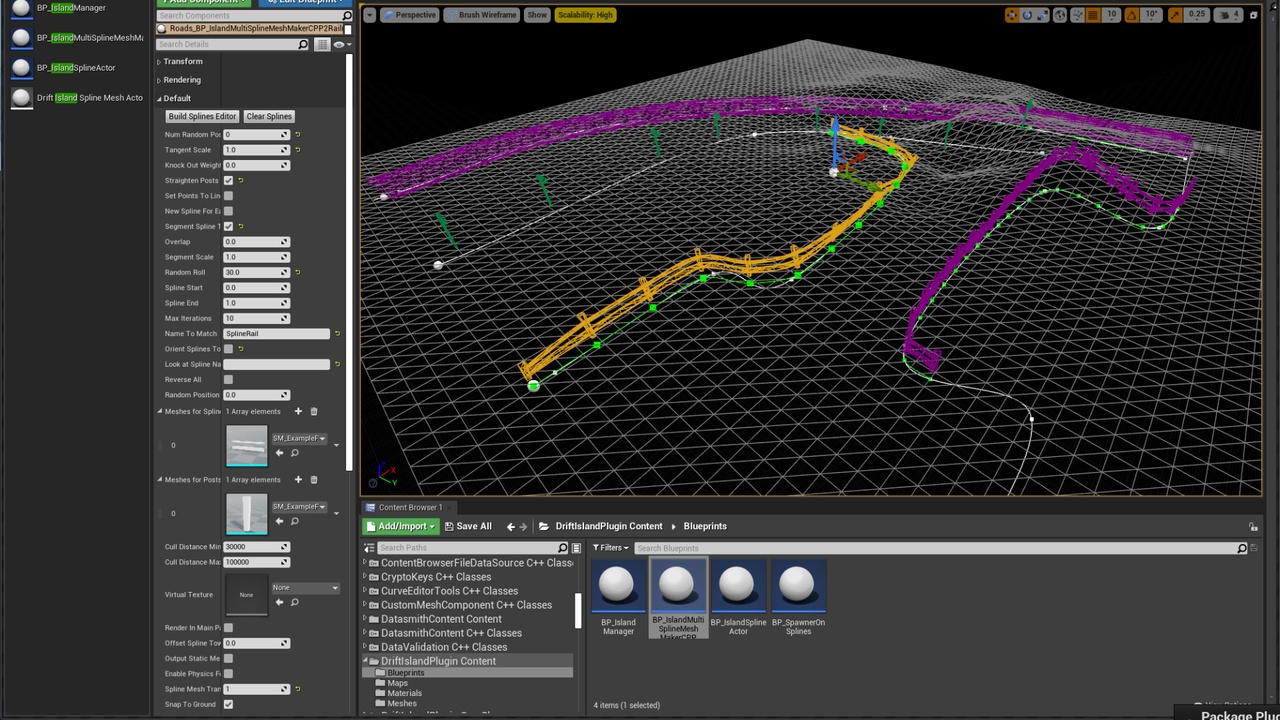Enable New Spline For Each checkbox

pyautogui.click(x=228, y=211)
